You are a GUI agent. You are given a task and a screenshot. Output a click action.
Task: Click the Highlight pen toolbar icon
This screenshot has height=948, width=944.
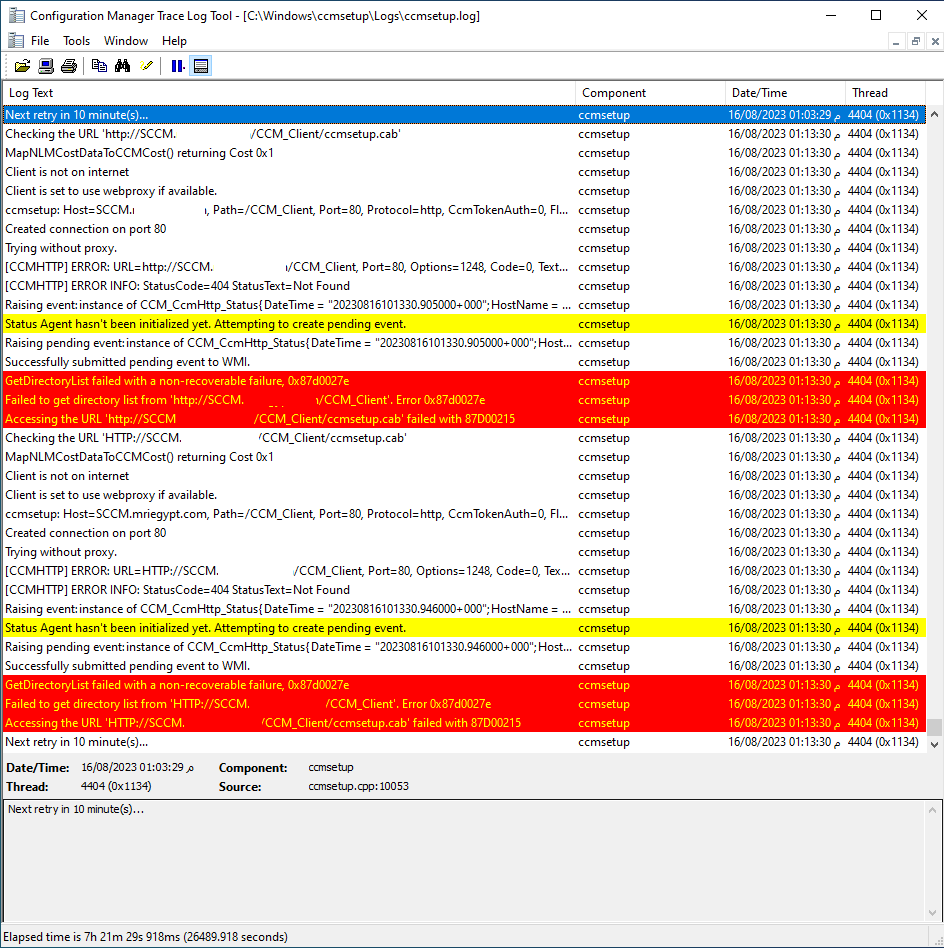146,66
